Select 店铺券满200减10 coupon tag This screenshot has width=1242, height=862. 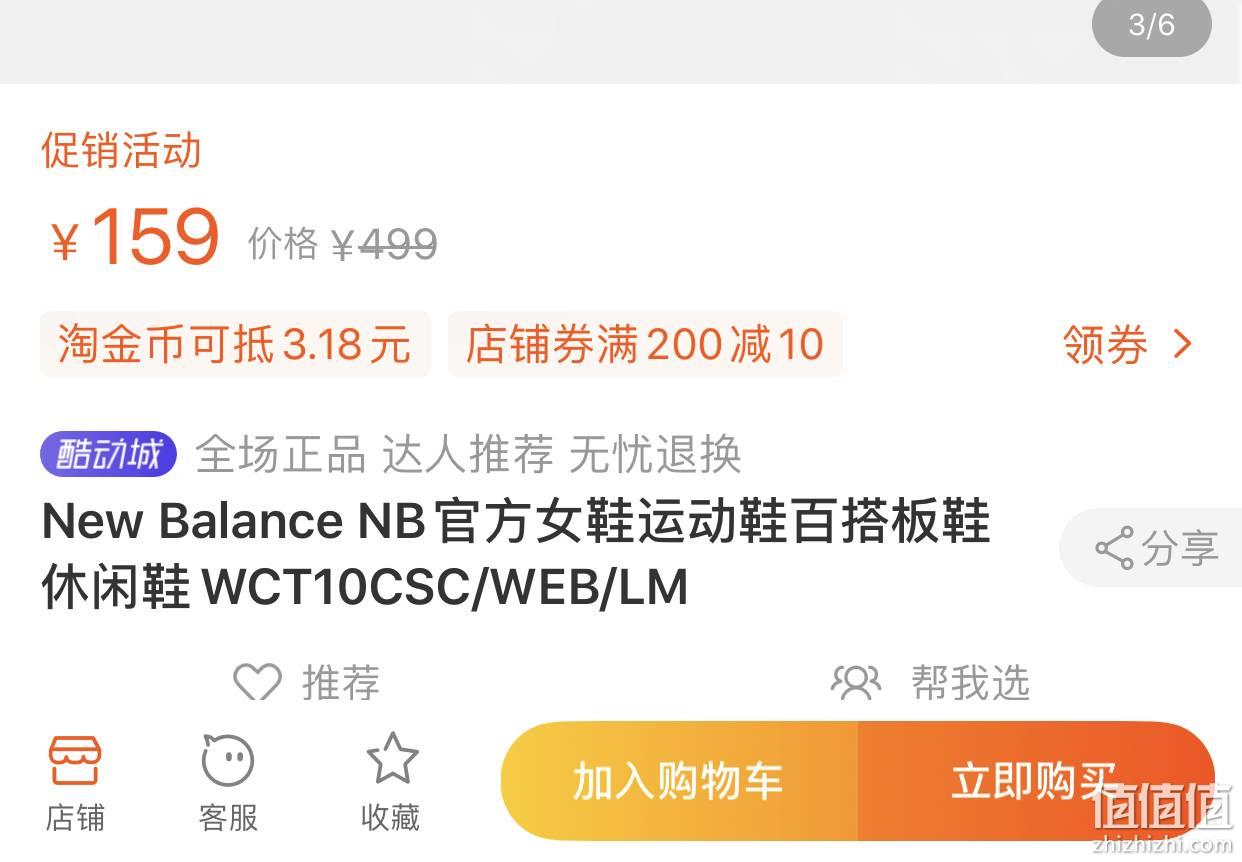click(645, 344)
